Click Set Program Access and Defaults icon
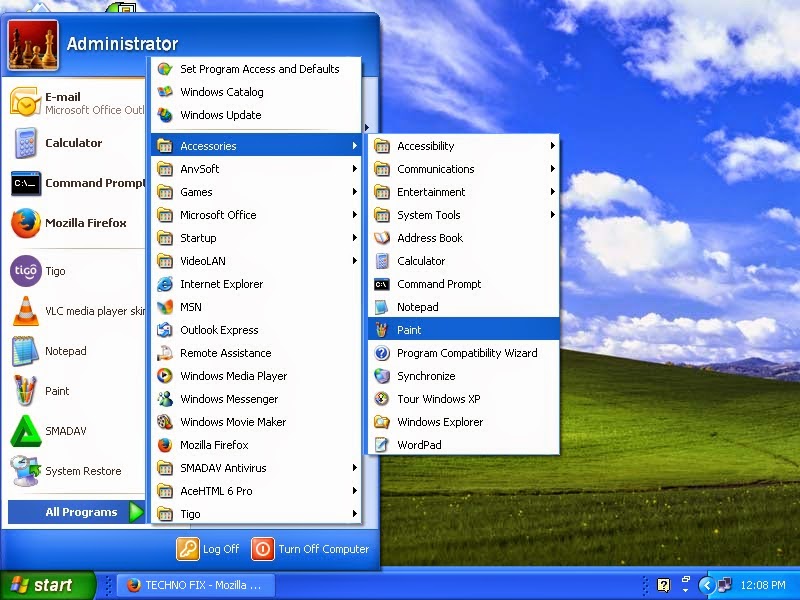 (x=165, y=69)
